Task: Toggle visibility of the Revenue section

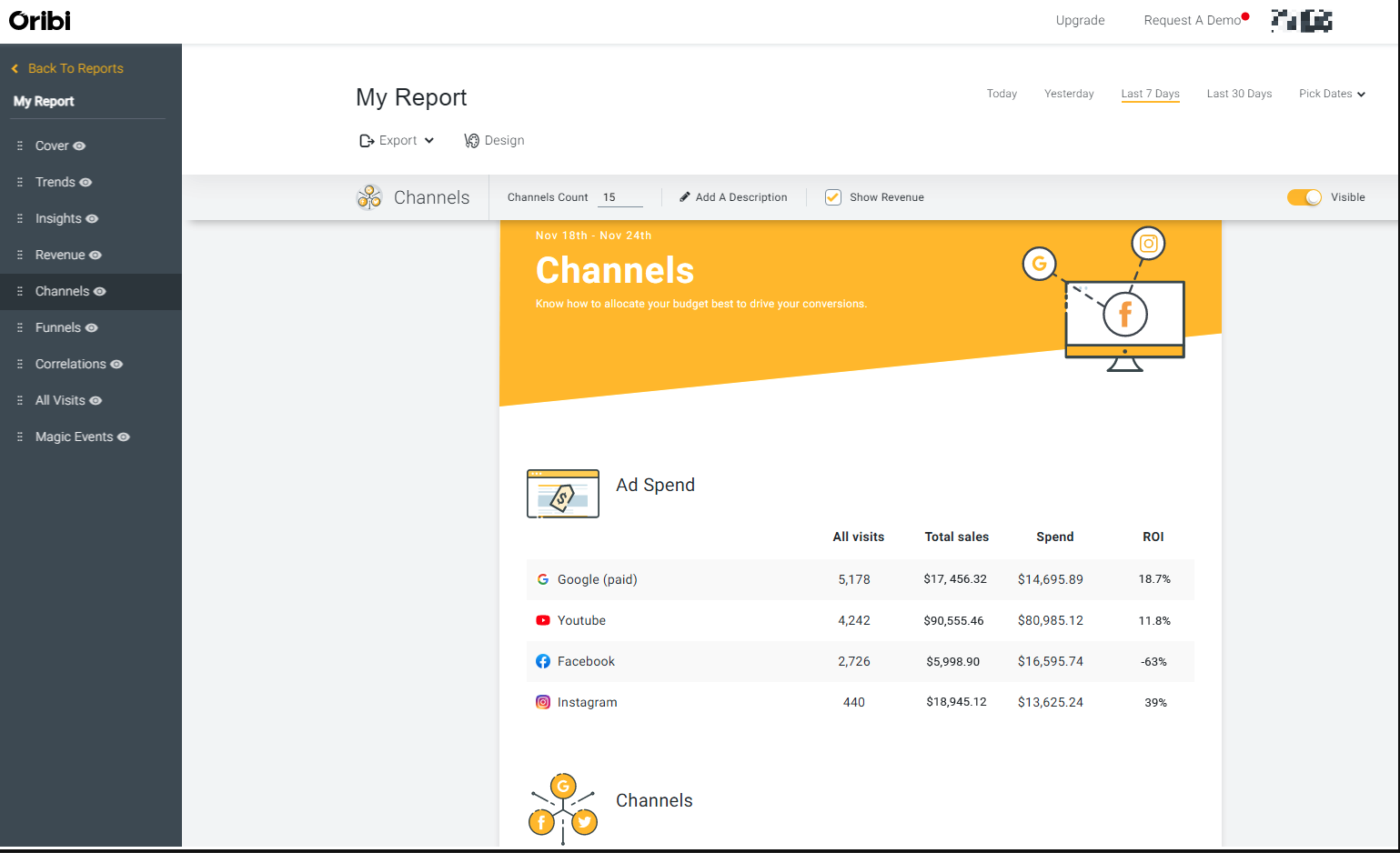Action: click(96, 255)
